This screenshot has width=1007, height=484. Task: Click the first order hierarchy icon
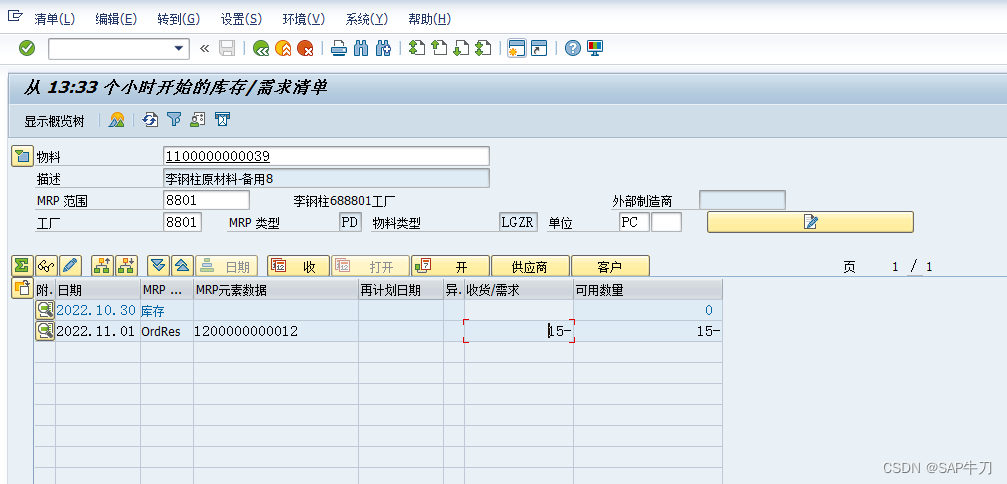coord(103,265)
